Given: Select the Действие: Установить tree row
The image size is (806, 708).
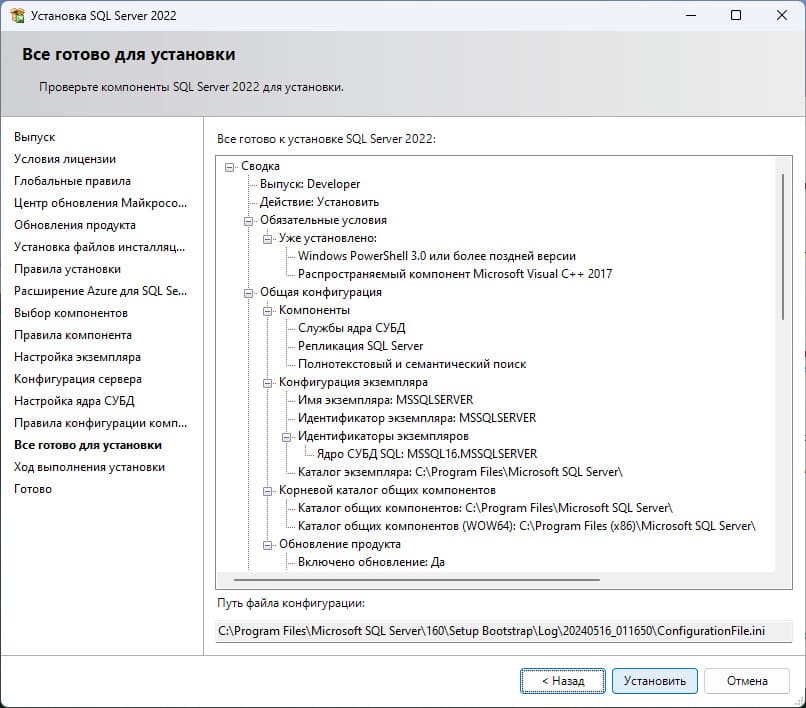Looking at the screenshot, I should 319,203.
